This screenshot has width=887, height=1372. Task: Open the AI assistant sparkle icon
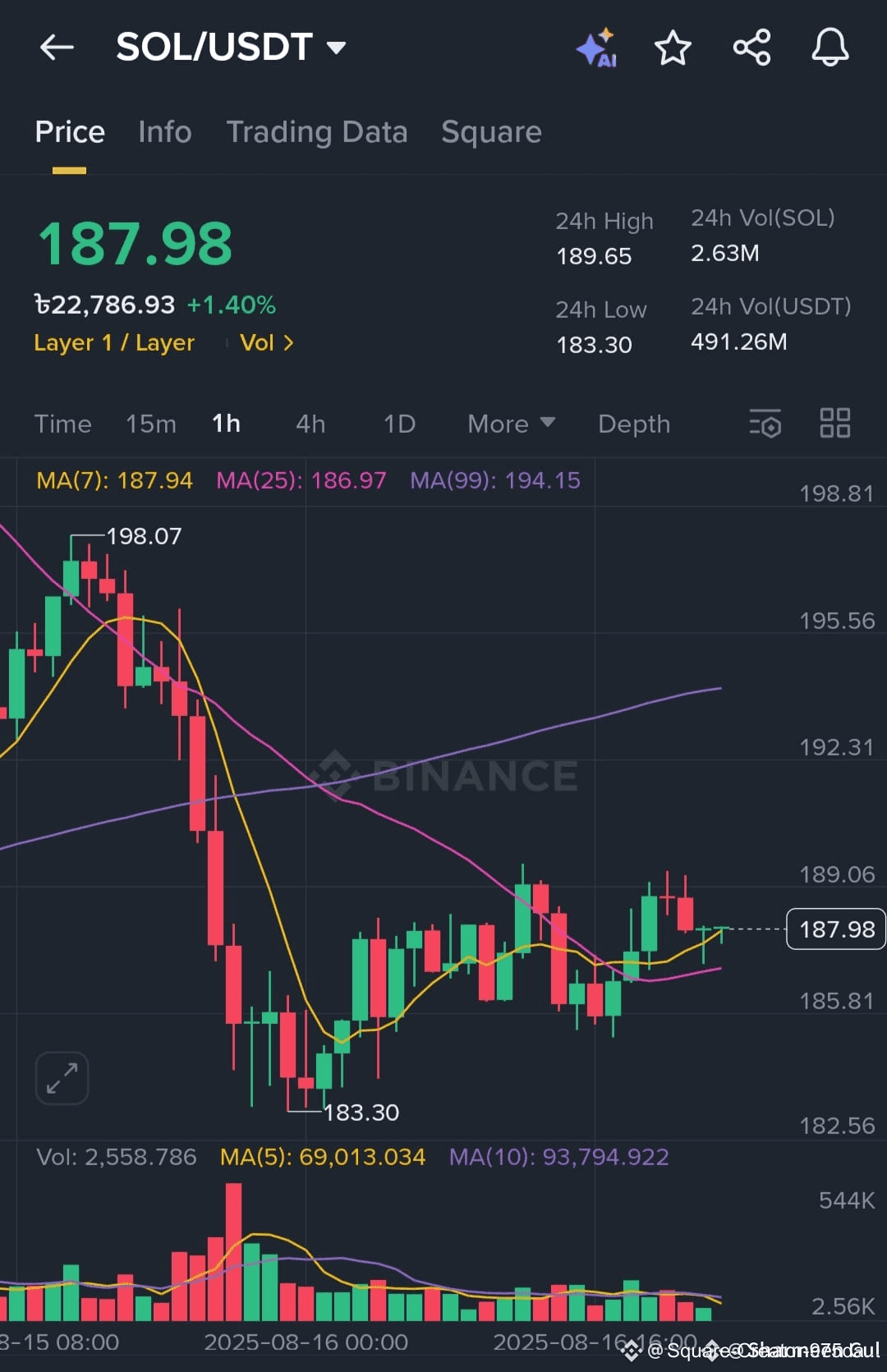pyautogui.click(x=596, y=47)
